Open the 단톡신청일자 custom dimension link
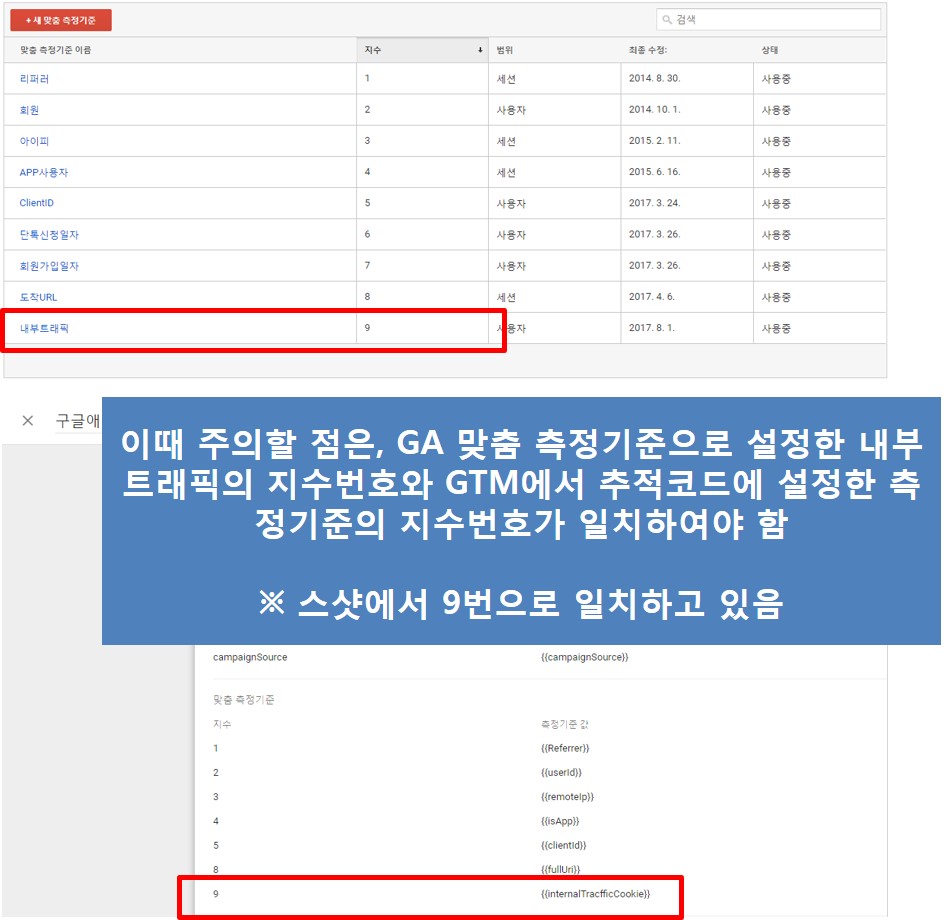 tap(49, 235)
